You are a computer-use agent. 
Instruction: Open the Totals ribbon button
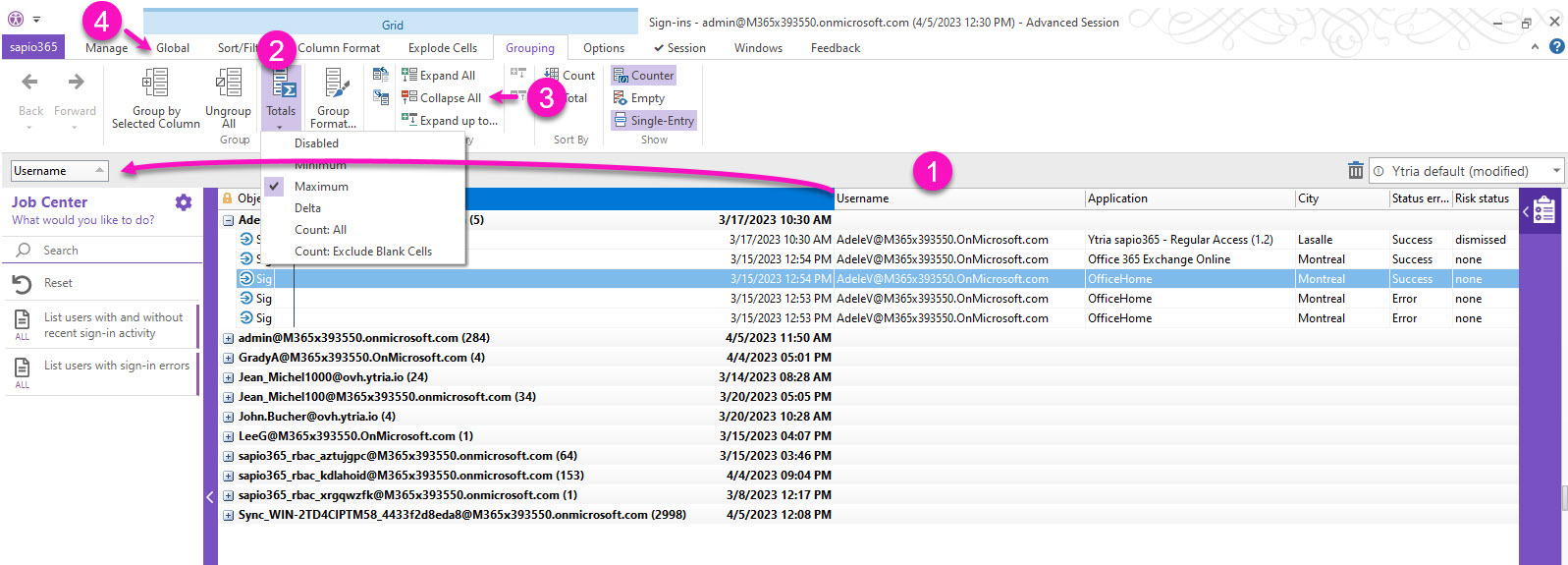click(281, 98)
